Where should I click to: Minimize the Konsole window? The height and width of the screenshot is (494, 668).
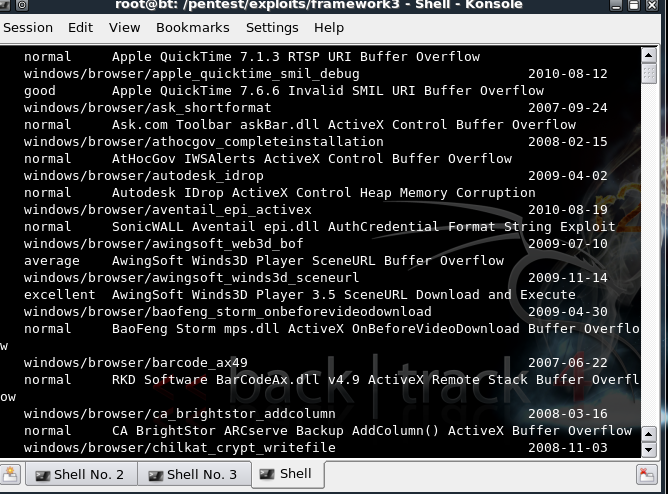point(616,5)
